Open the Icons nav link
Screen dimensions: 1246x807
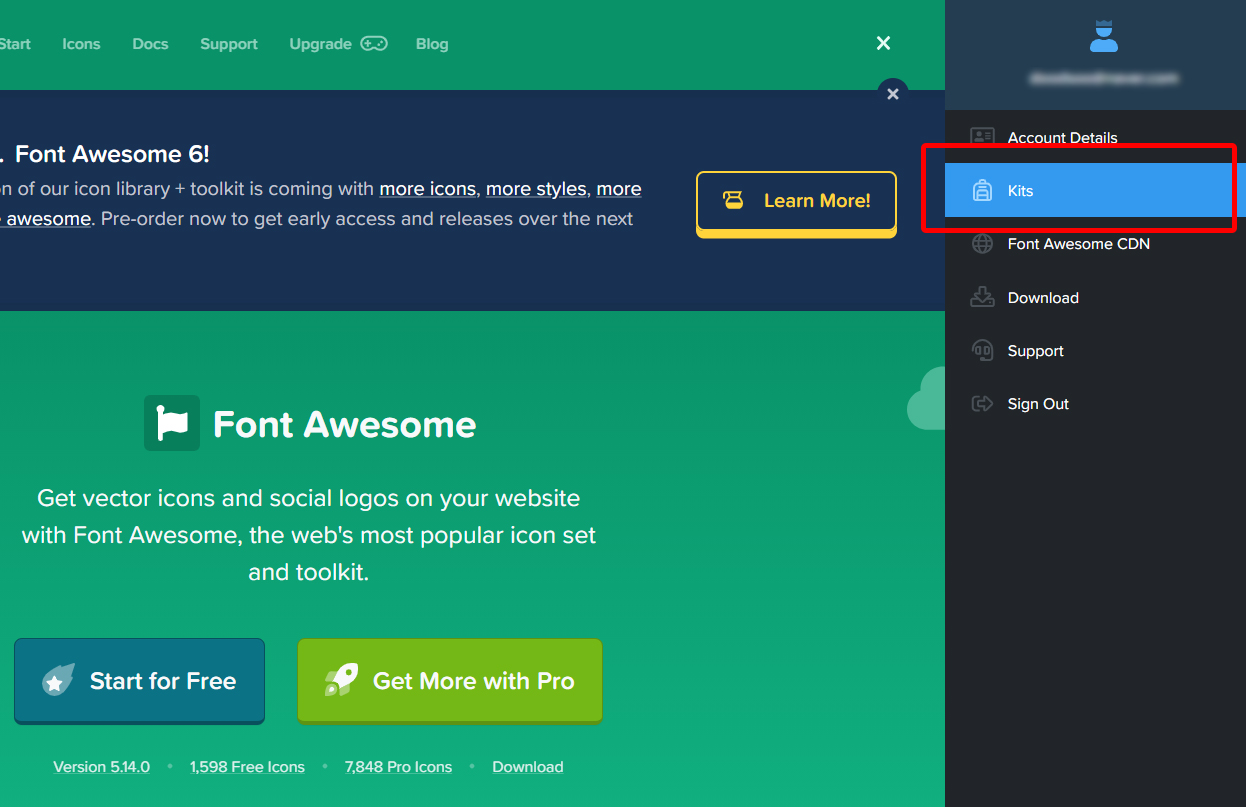point(81,44)
